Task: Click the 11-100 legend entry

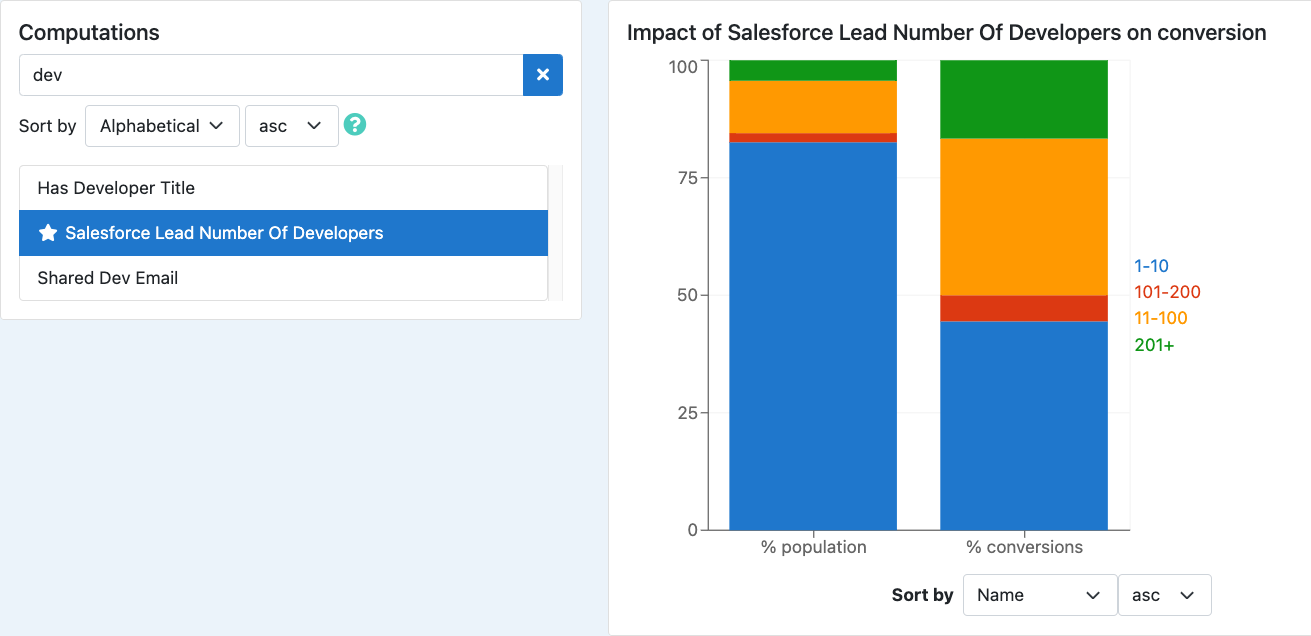Action: [1161, 318]
